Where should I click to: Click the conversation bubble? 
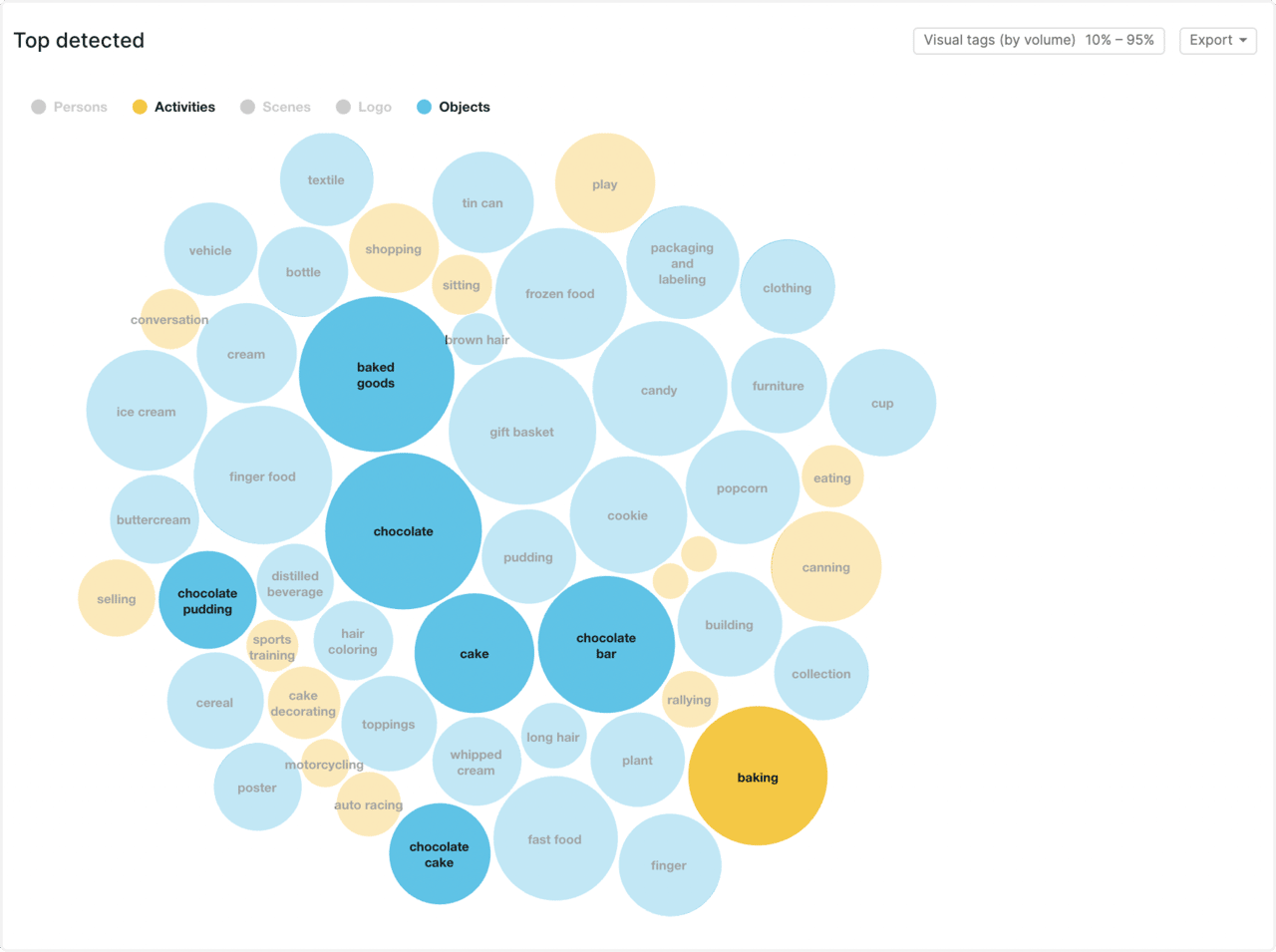click(x=170, y=319)
